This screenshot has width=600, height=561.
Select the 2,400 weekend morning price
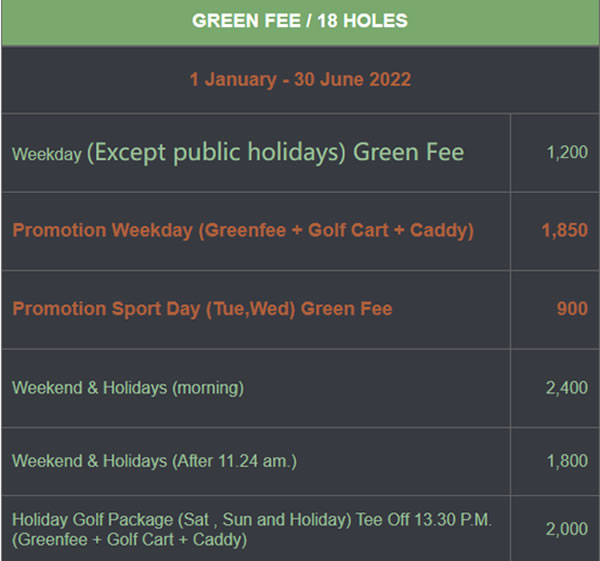[566, 388]
